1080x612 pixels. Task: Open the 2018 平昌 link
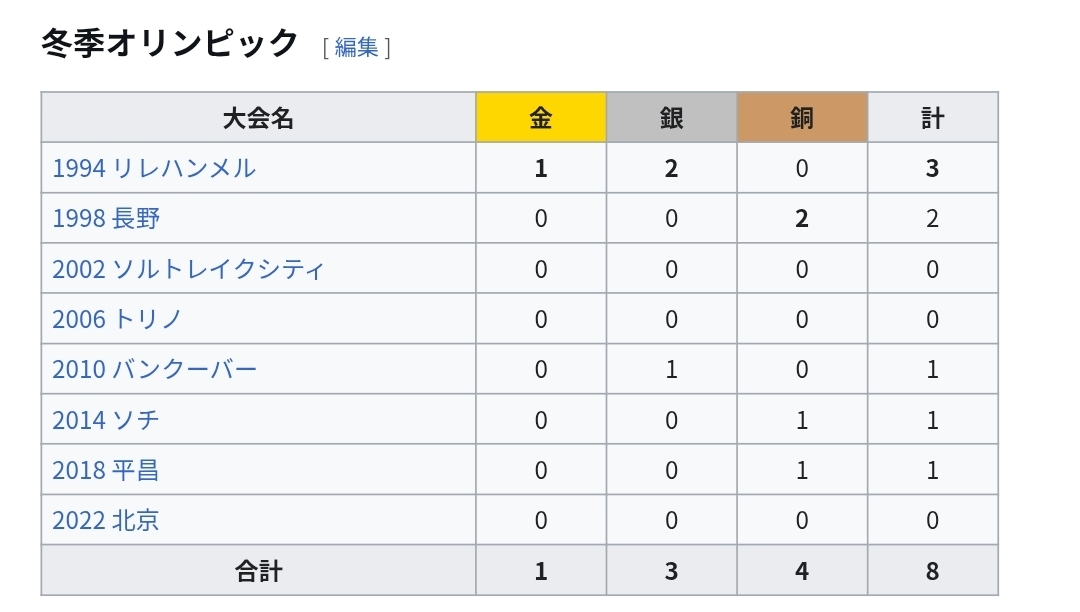coord(106,470)
